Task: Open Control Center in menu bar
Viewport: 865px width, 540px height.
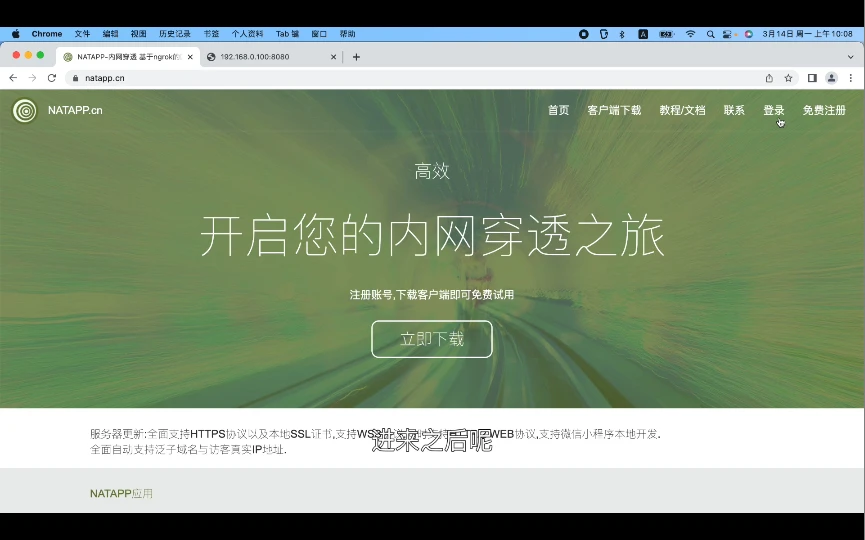Action: coord(728,34)
